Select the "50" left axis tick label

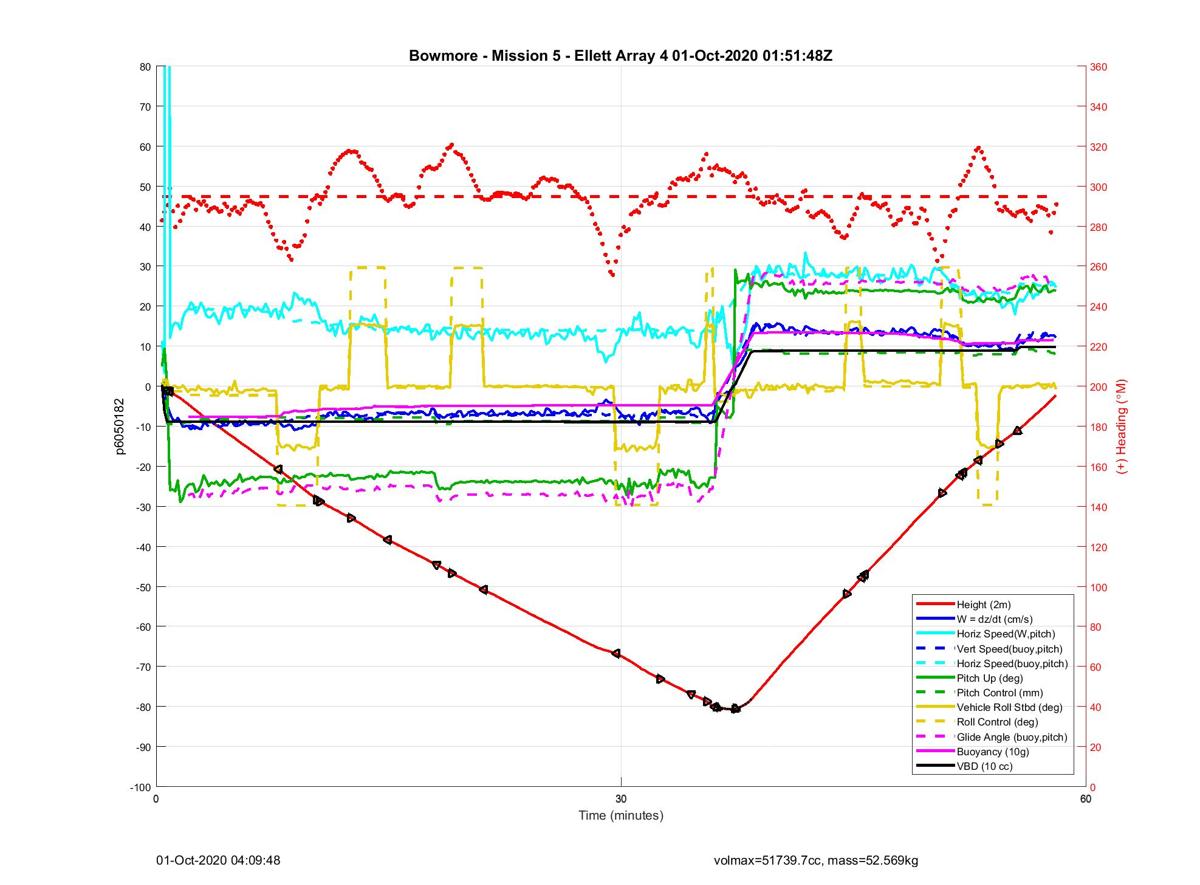pos(144,187)
